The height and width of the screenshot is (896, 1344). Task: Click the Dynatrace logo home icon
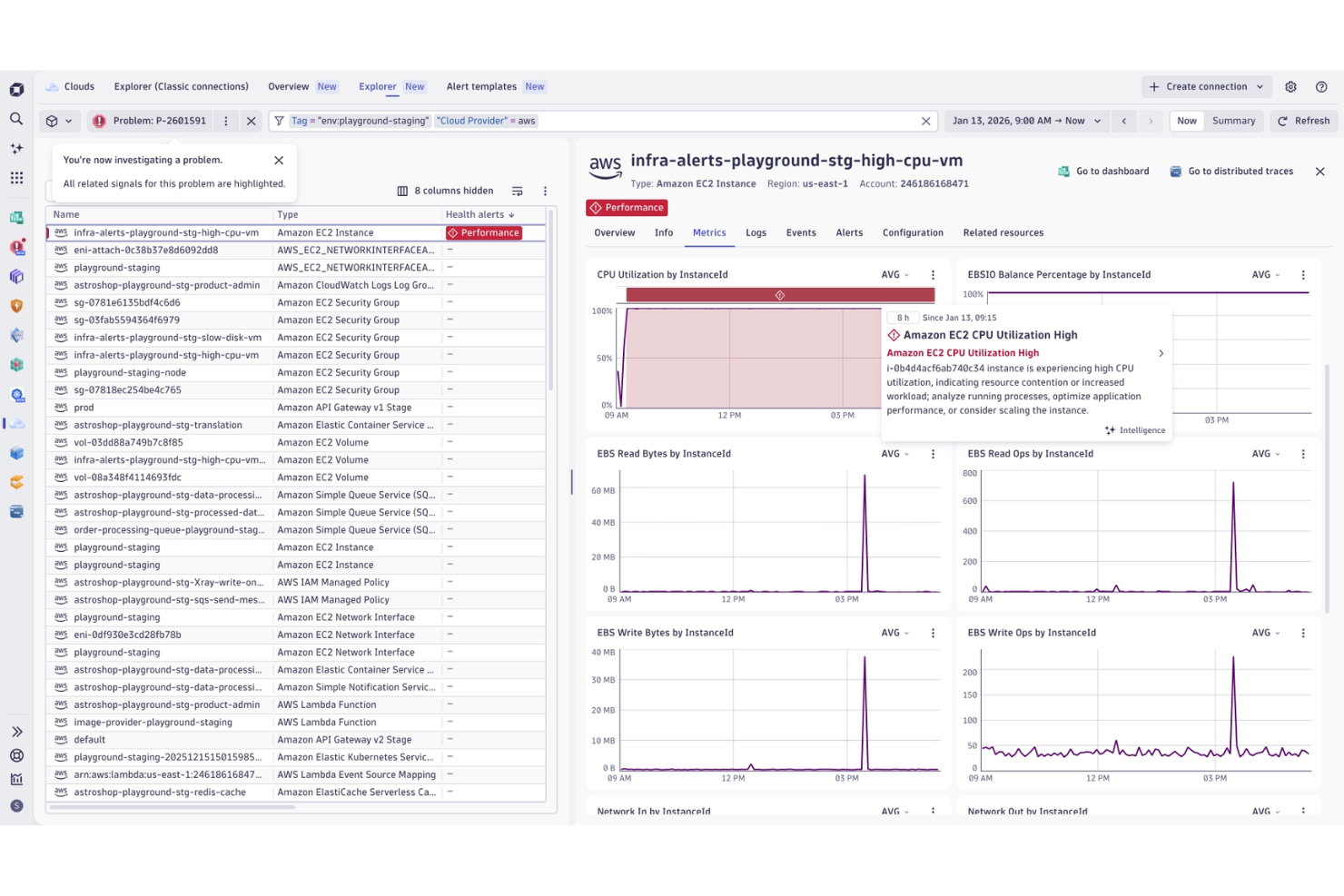tap(16, 89)
